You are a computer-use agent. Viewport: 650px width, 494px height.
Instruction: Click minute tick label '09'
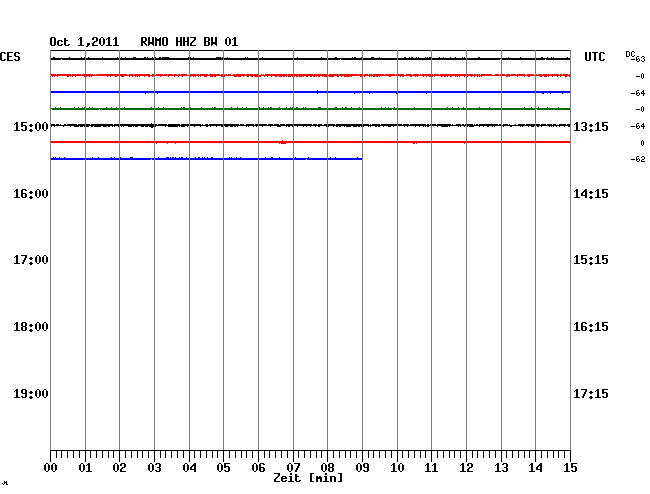[362, 468]
